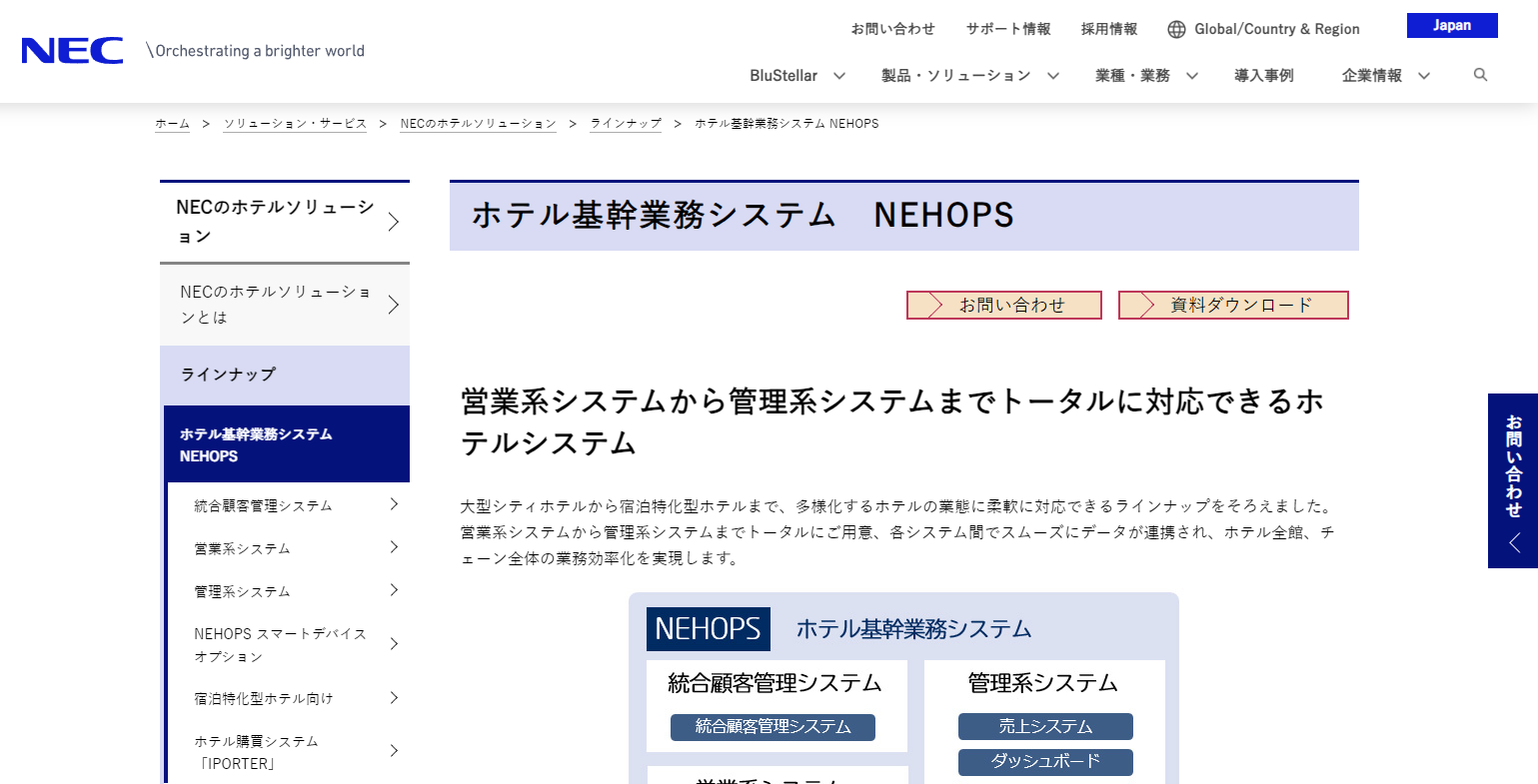Open NECのホテルソリューションとは sidebar item
The image size is (1538, 784).
(x=285, y=305)
